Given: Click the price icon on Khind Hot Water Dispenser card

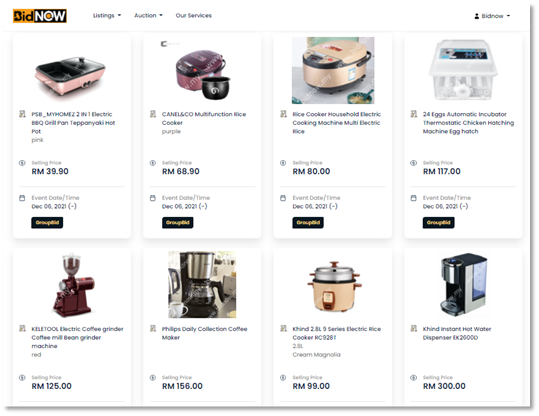Looking at the screenshot, I should click(x=414, y=378).
